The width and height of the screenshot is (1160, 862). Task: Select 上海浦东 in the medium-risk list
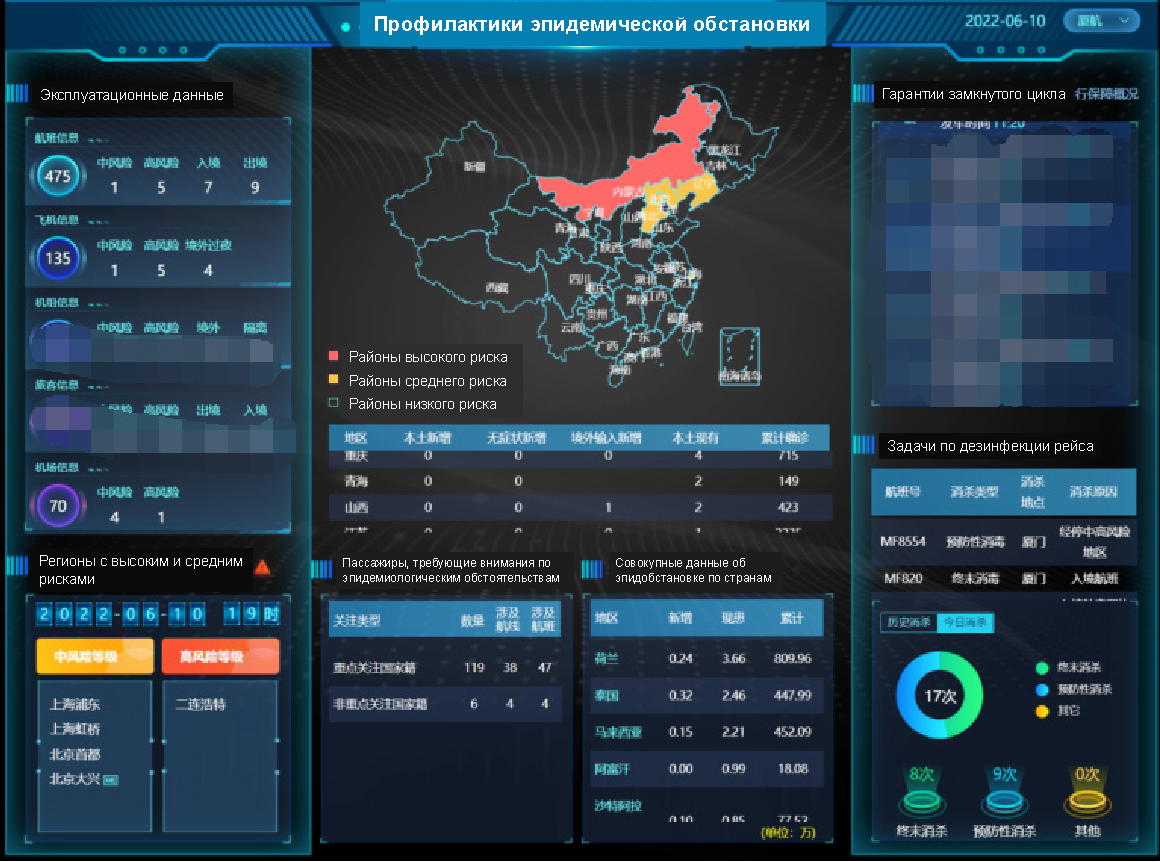point(75,704)
